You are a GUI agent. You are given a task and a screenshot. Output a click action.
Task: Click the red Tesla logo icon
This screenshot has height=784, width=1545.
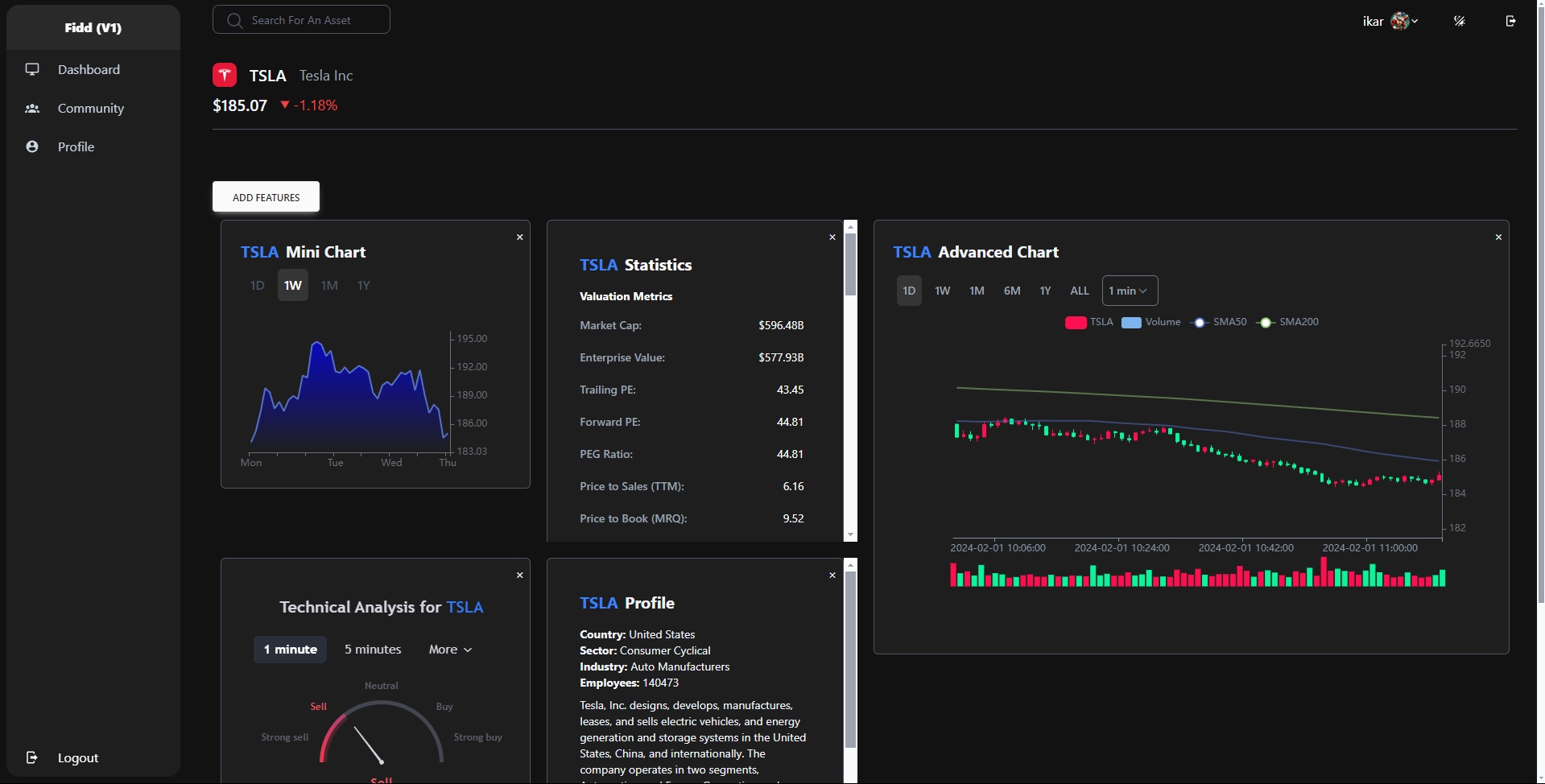pyautogui.click(x=225, y=75)
